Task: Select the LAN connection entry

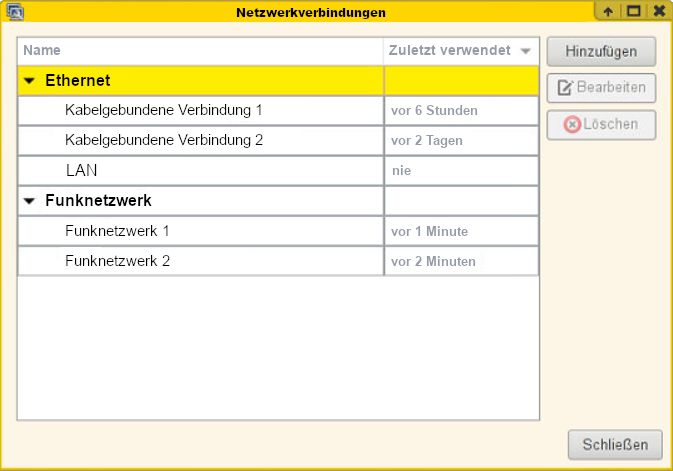Action: click(81, 171)
